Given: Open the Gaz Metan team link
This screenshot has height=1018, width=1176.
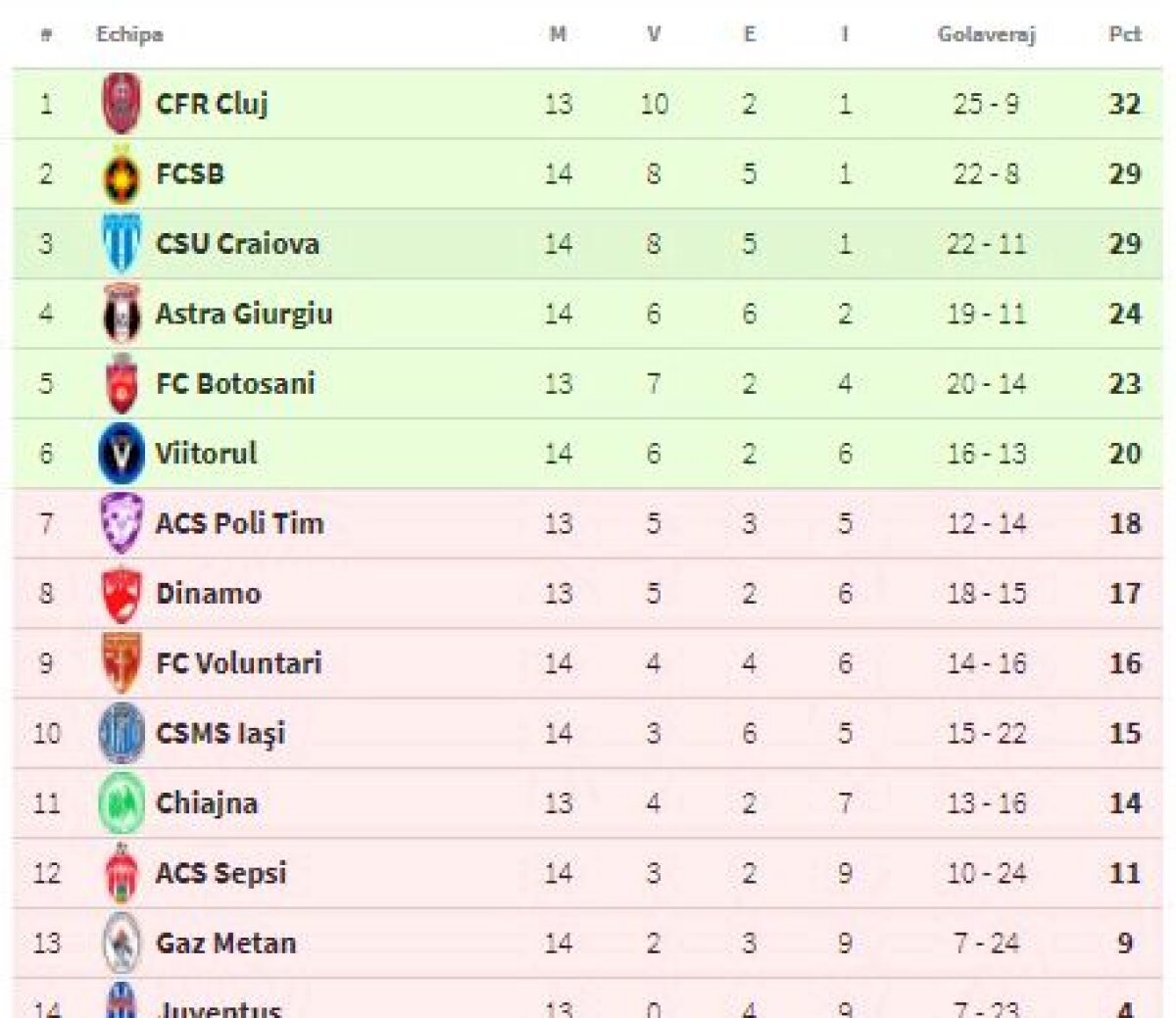Looking at the screenshot, I should tap(226, 944).
